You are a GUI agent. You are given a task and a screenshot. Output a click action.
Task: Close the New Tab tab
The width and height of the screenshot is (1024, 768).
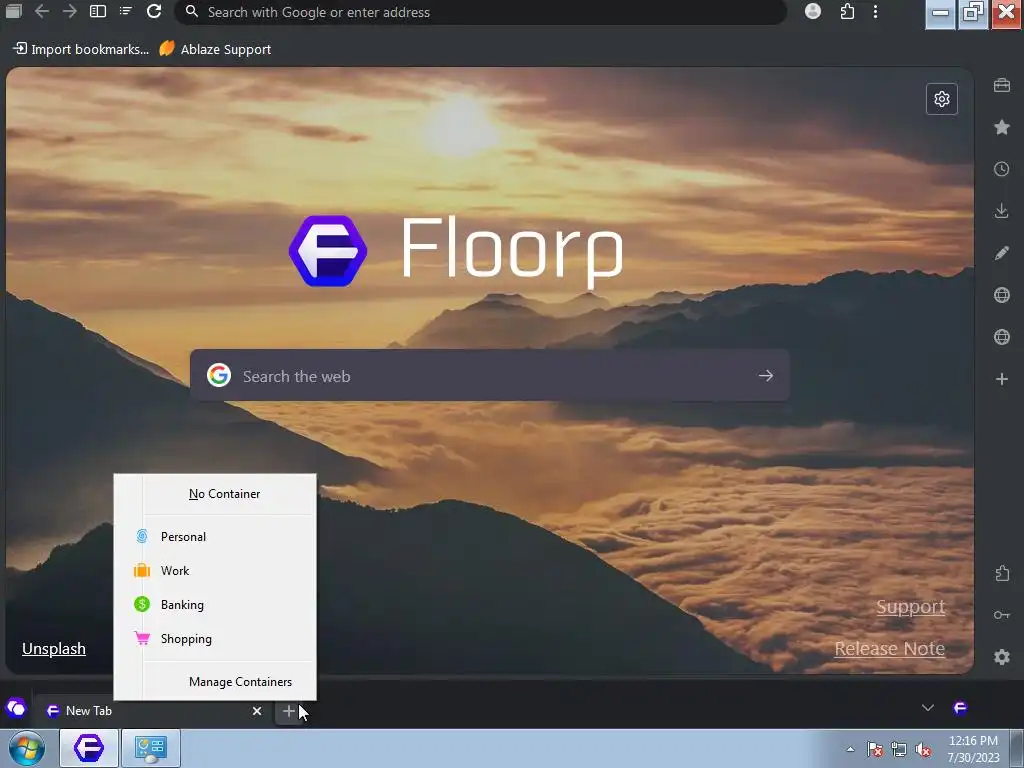pyautogui.click(x=257, y=711)
